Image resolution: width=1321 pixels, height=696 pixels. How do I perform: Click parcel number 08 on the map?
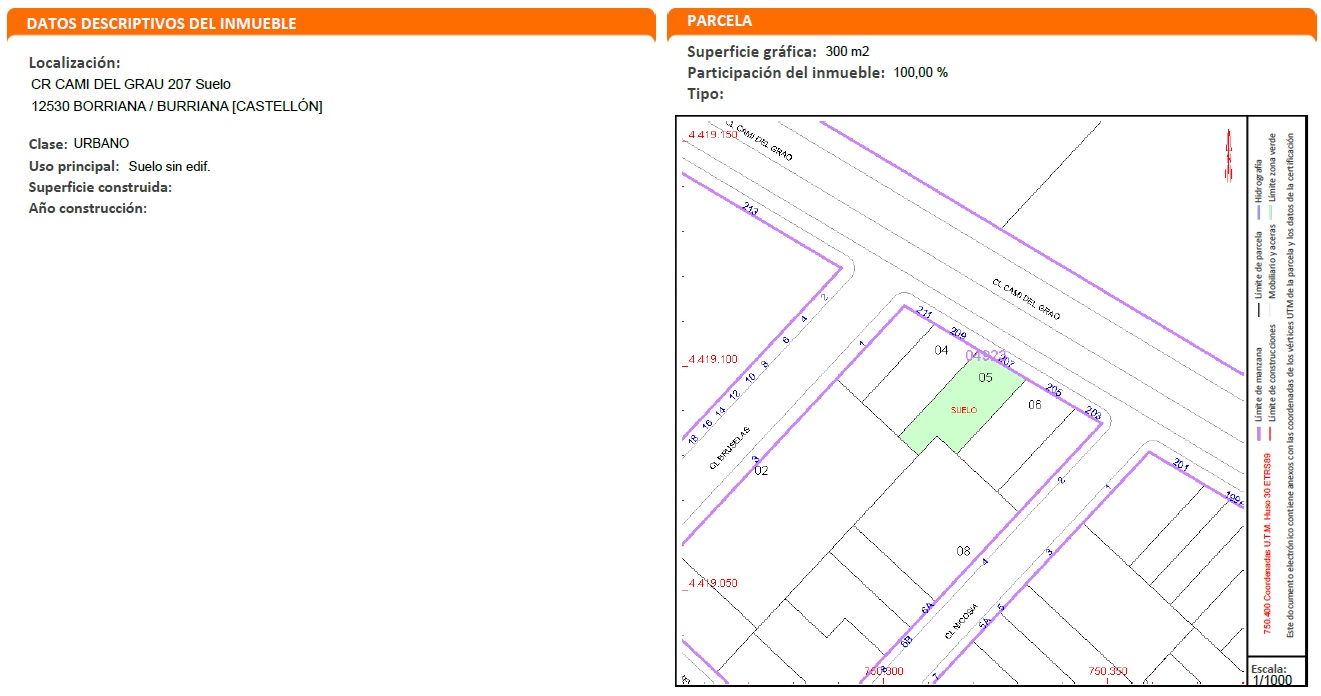point(963,550)
